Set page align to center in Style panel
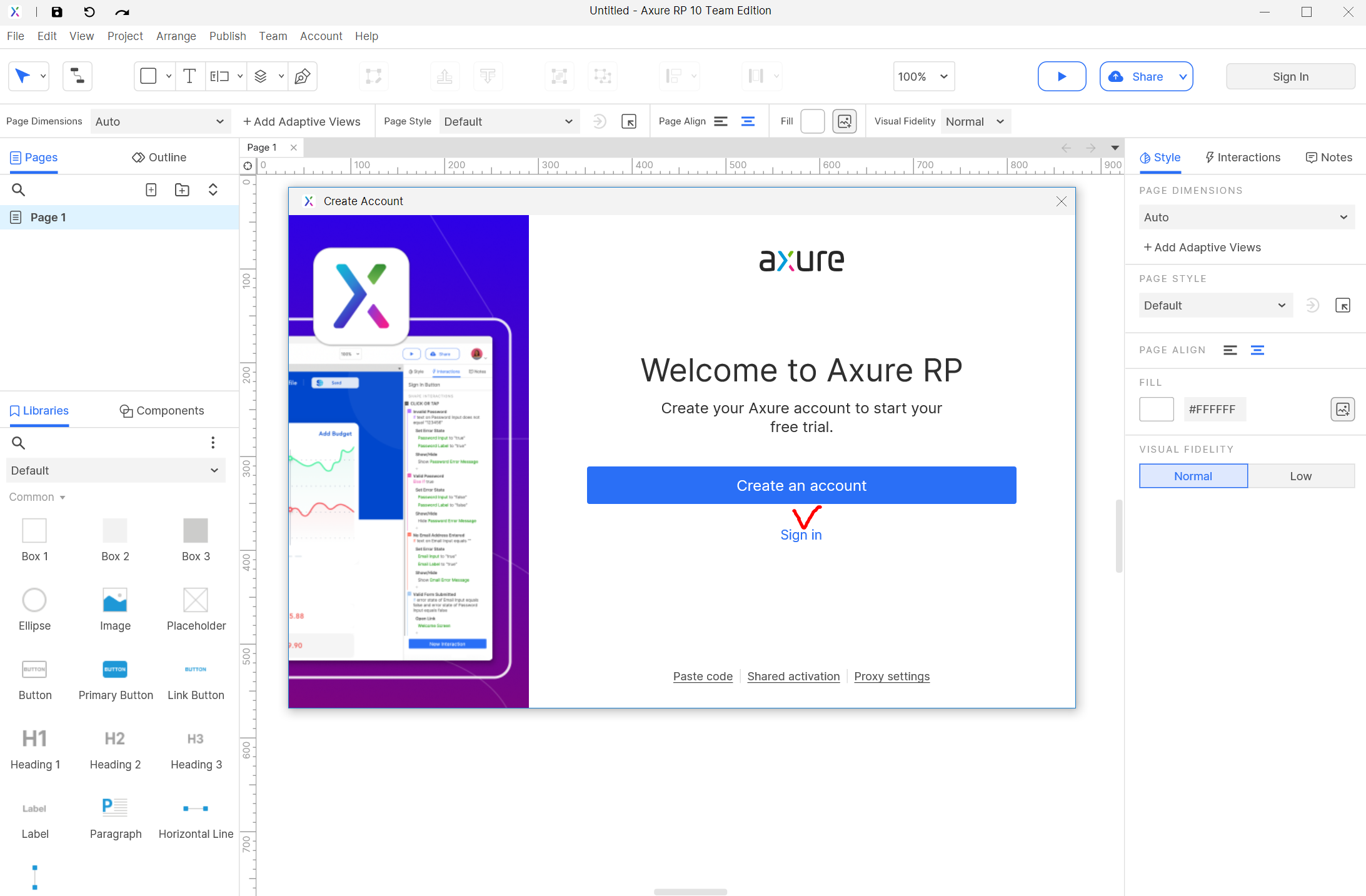 pos(1257,350)
